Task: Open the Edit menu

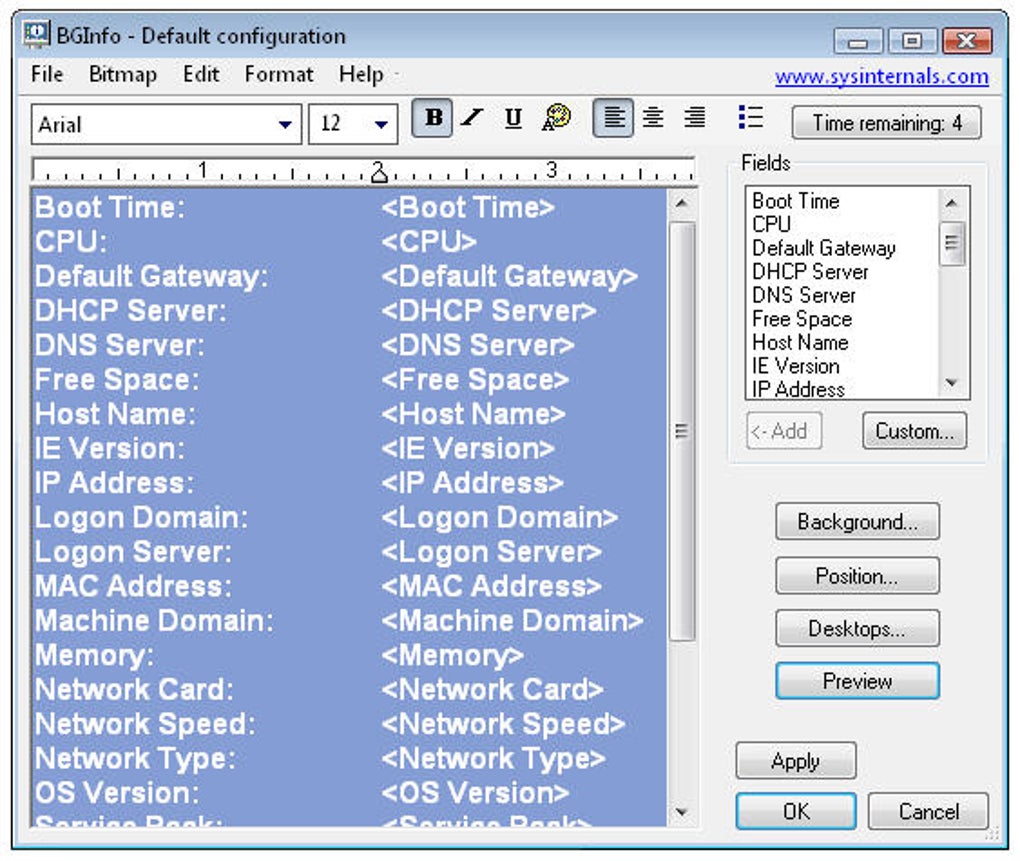Action: click(200, 74)
